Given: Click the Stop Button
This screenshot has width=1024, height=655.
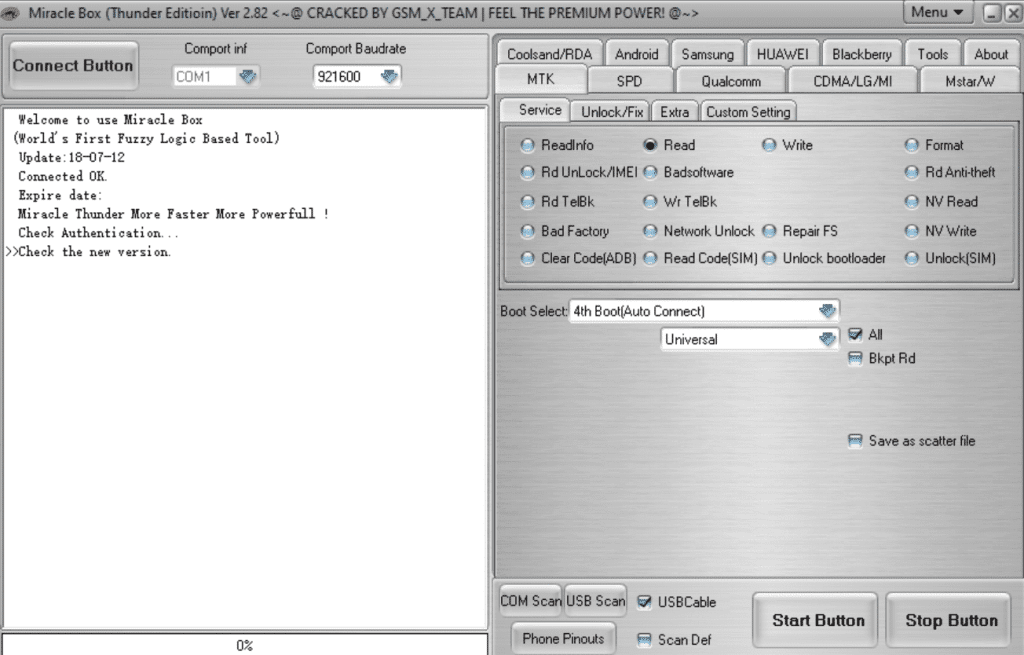Looking at the screenshot, I should [948, 620].
